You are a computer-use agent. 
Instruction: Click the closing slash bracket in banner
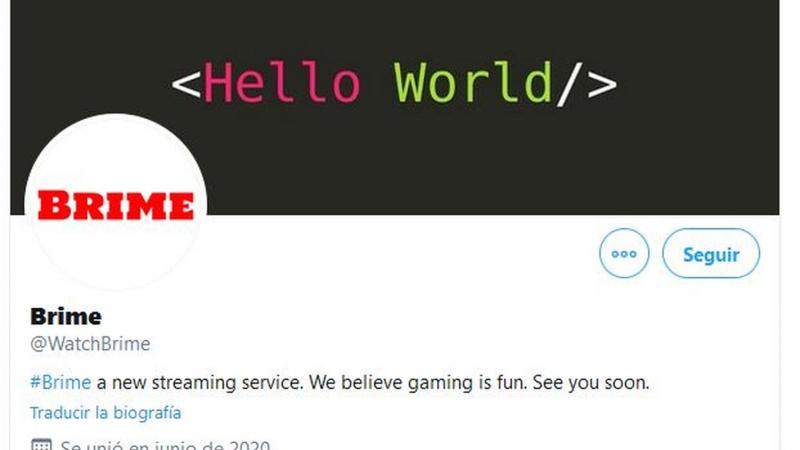click(x=587, y=84)
